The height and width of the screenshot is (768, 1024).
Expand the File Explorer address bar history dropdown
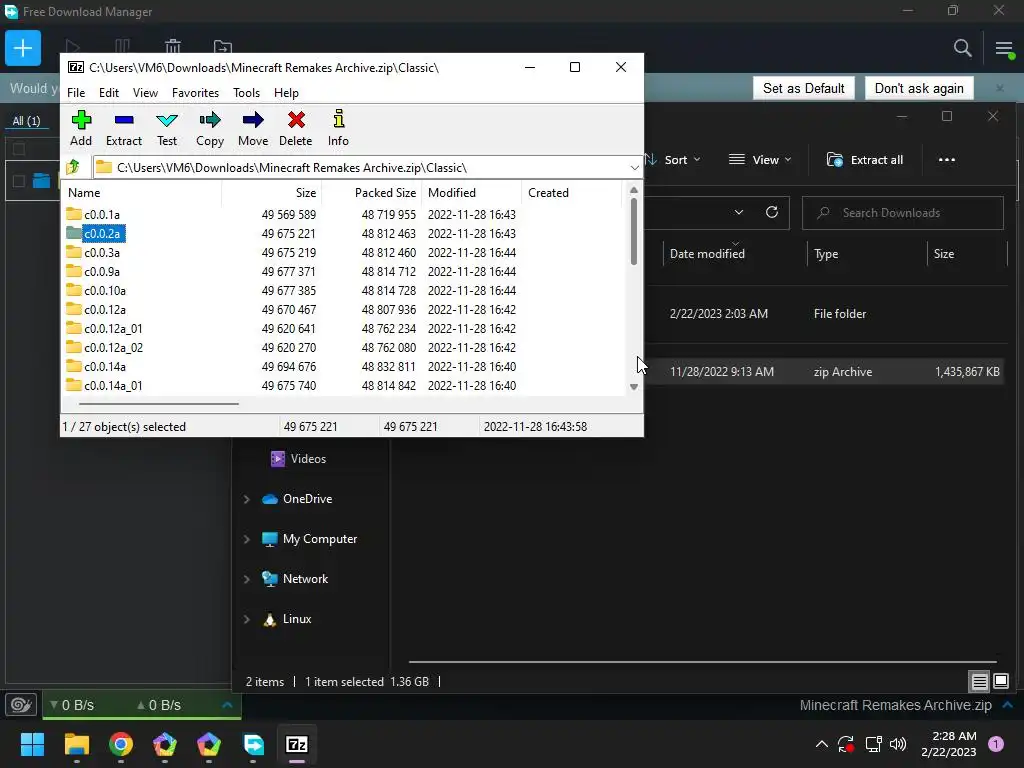(x=739, y=212)
